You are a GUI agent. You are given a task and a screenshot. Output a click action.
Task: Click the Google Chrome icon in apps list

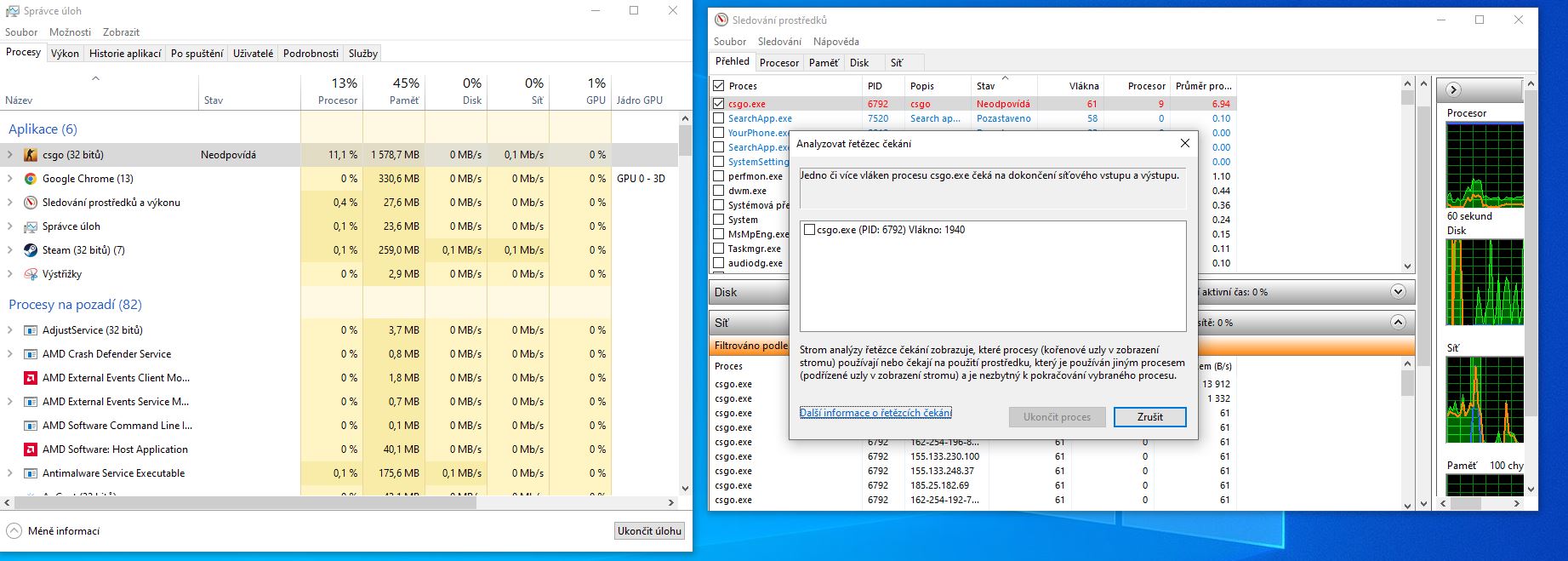(31, 179)
